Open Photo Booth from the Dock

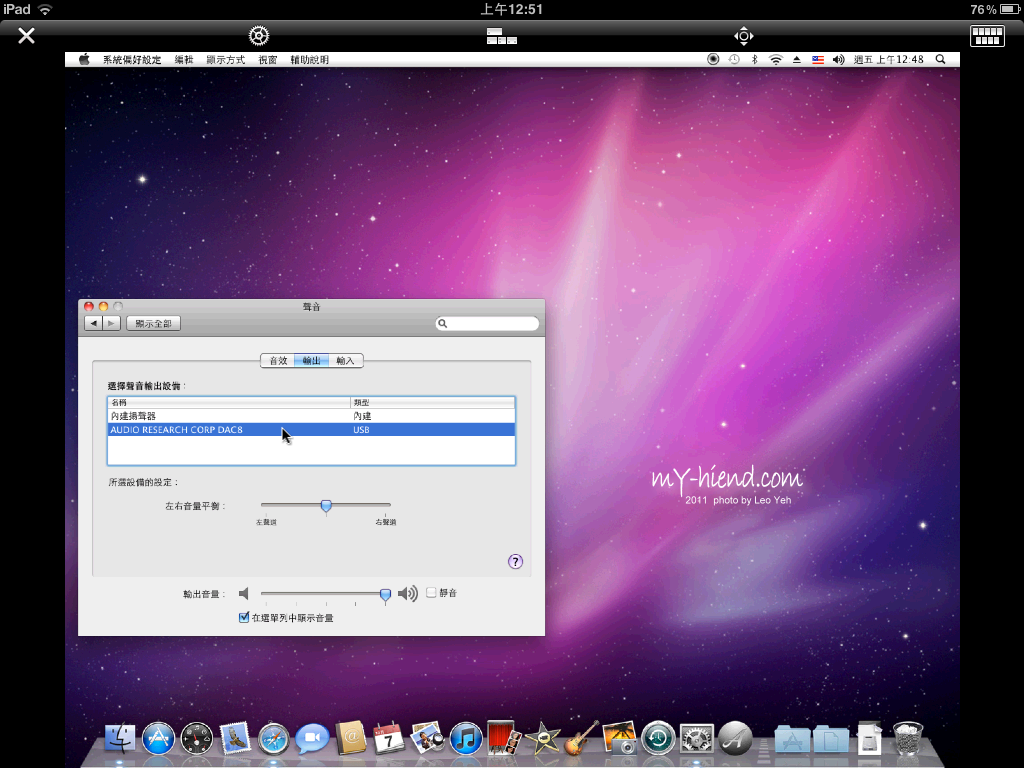click(504, 737)
